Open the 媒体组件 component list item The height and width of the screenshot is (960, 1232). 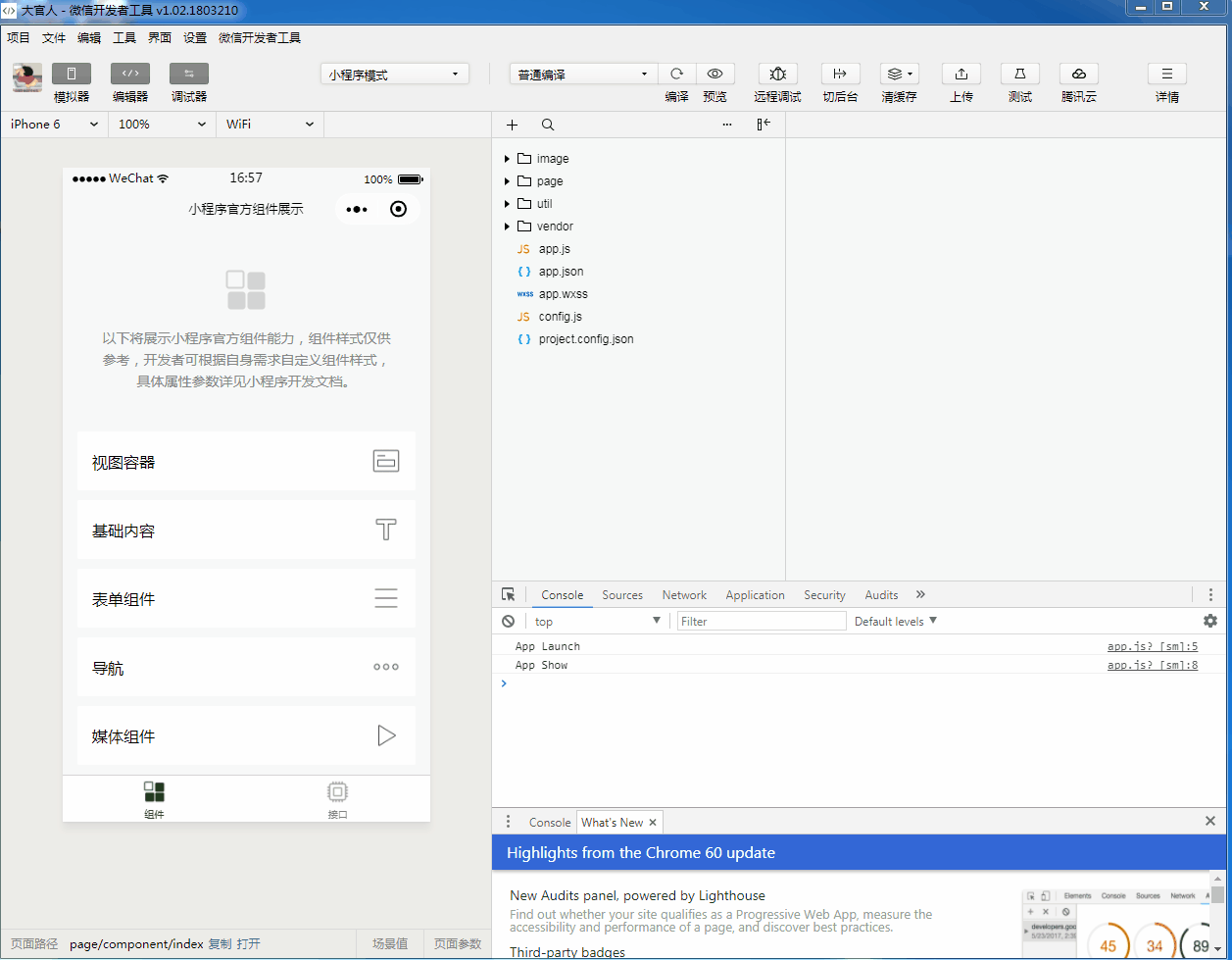246,735
